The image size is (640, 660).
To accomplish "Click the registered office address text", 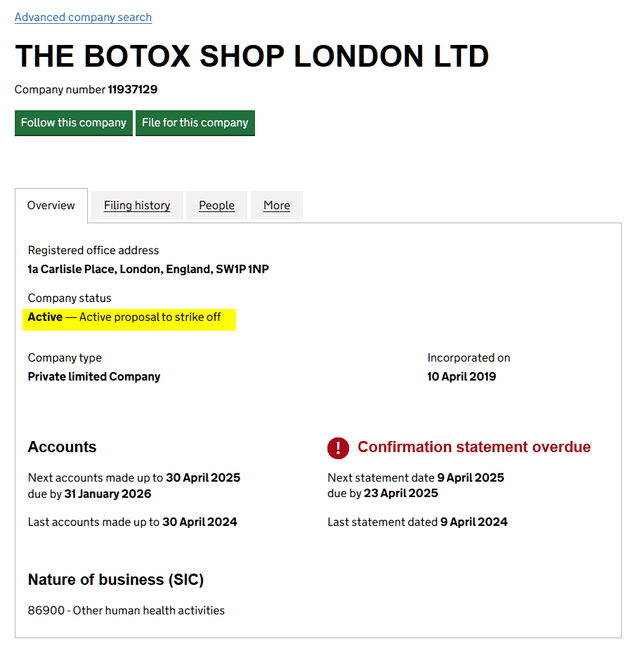I will click(x=148, y=269).
